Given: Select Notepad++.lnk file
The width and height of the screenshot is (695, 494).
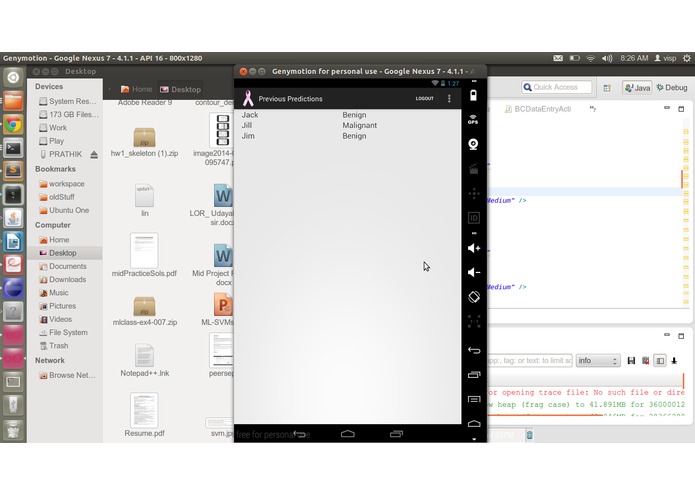Looking at the screenshot, I should pyautogui.click(x=144, y=360).
